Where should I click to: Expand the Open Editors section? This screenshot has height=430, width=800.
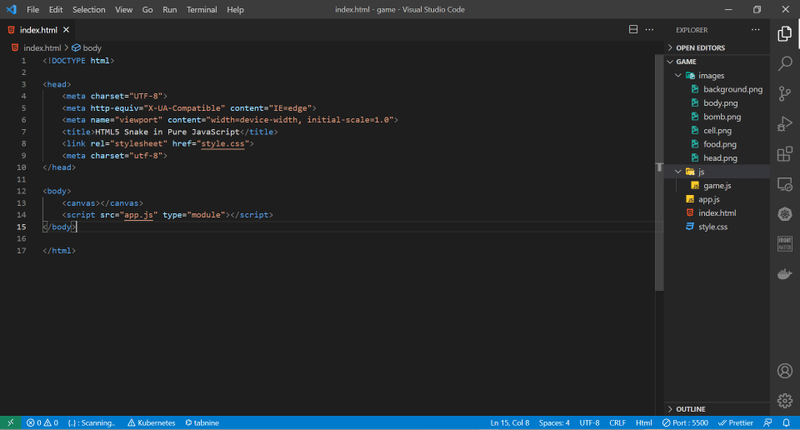(699, 47)
